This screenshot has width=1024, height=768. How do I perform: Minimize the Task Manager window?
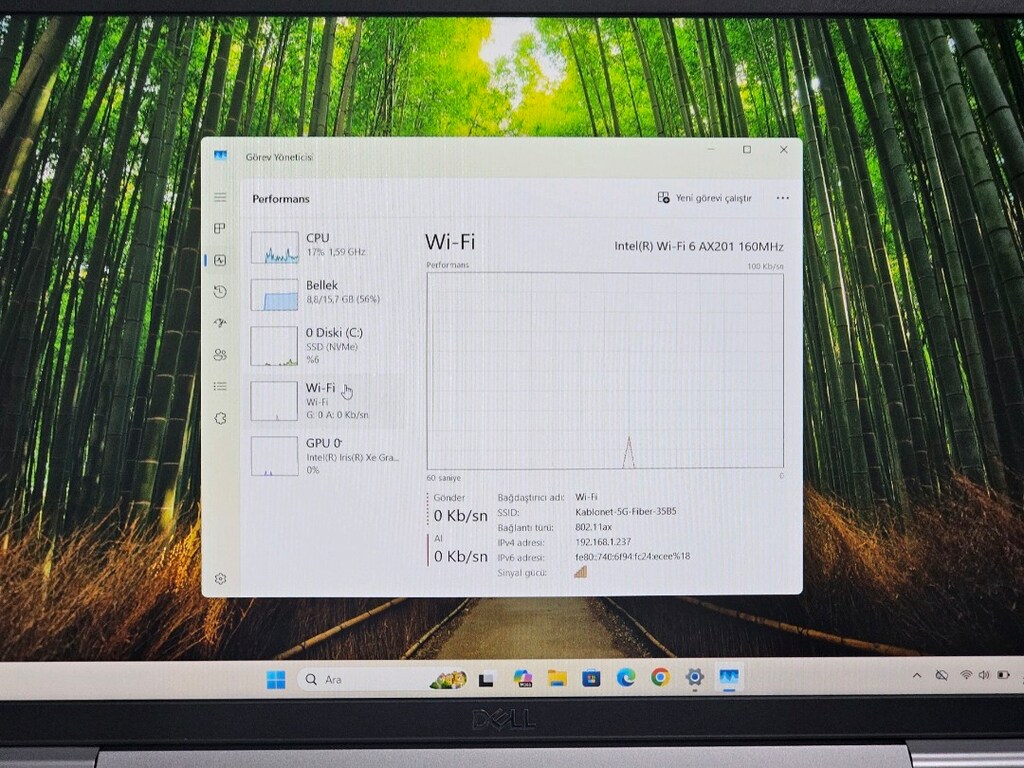pos(711,150)
